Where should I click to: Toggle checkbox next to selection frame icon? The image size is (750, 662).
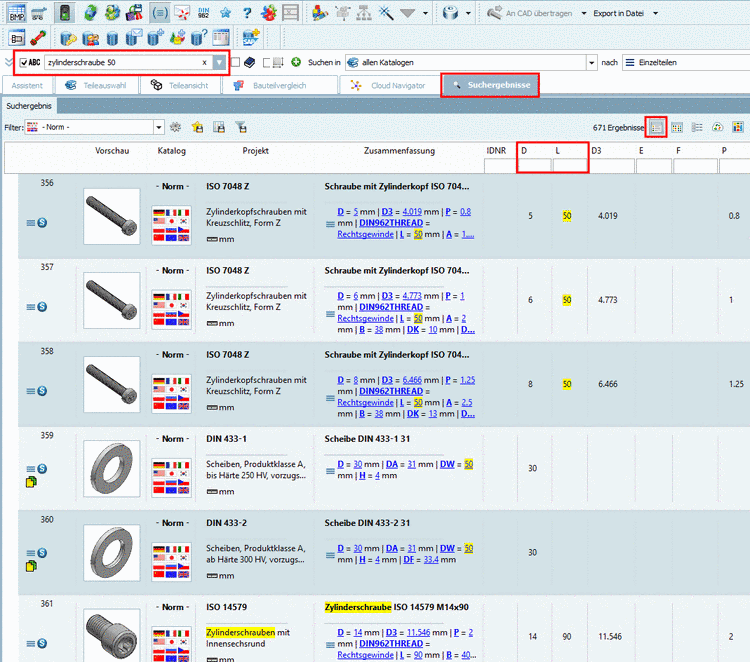[x=267, y=63]
